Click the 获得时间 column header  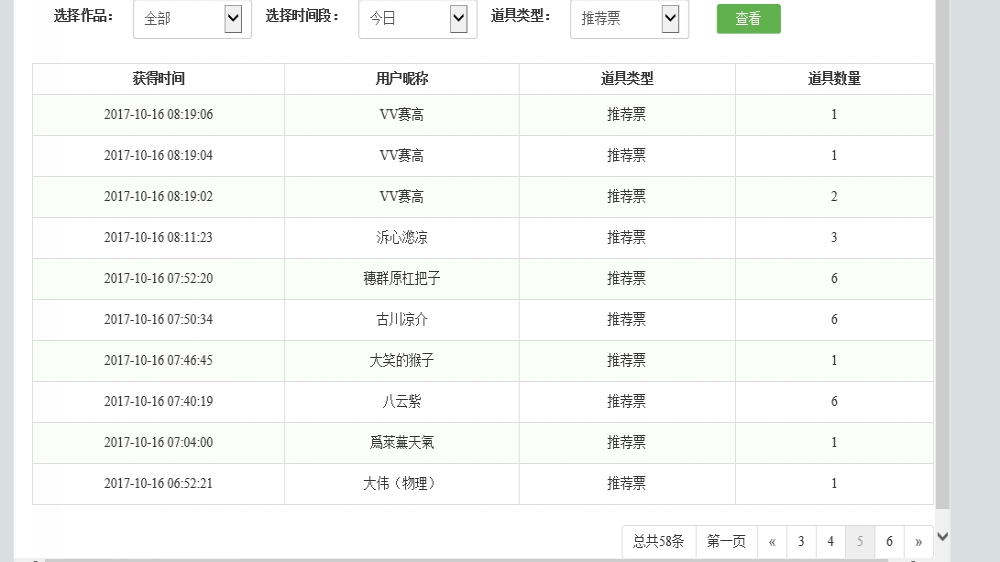coord(158,79)
